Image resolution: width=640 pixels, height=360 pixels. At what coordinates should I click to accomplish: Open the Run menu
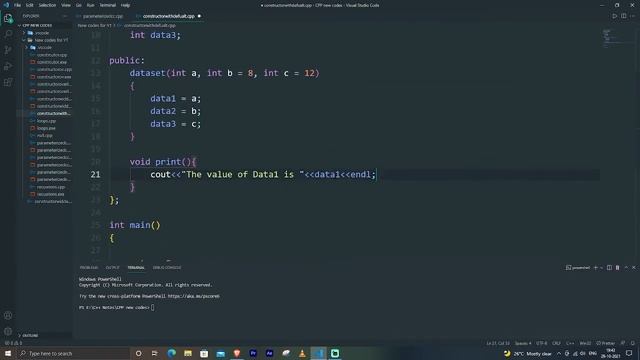[90, 5]
